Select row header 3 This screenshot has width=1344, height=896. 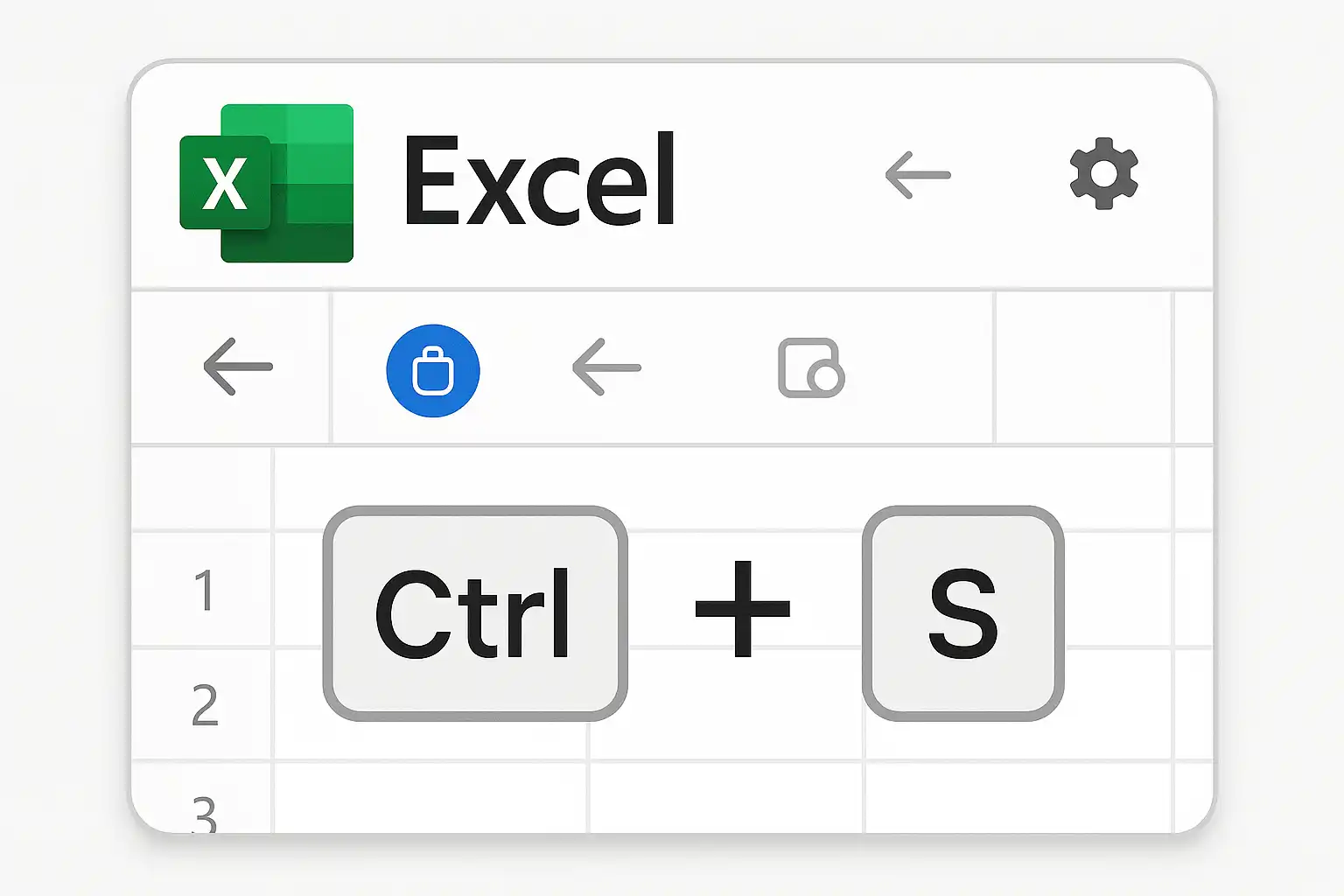[x=202, y=798]
